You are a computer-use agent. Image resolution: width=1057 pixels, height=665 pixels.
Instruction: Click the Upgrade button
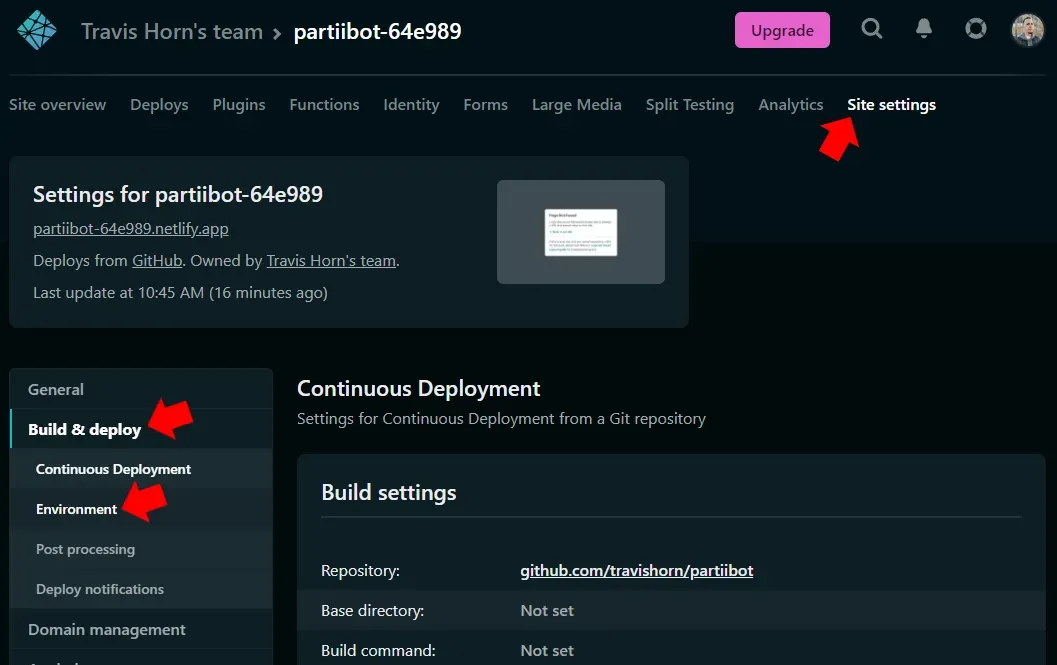point(782,30)
